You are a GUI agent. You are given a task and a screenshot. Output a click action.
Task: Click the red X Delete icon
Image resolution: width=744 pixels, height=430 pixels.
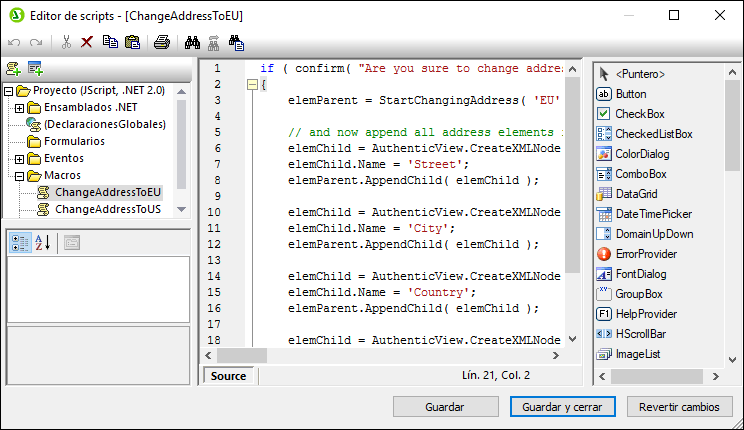(87, 42)
